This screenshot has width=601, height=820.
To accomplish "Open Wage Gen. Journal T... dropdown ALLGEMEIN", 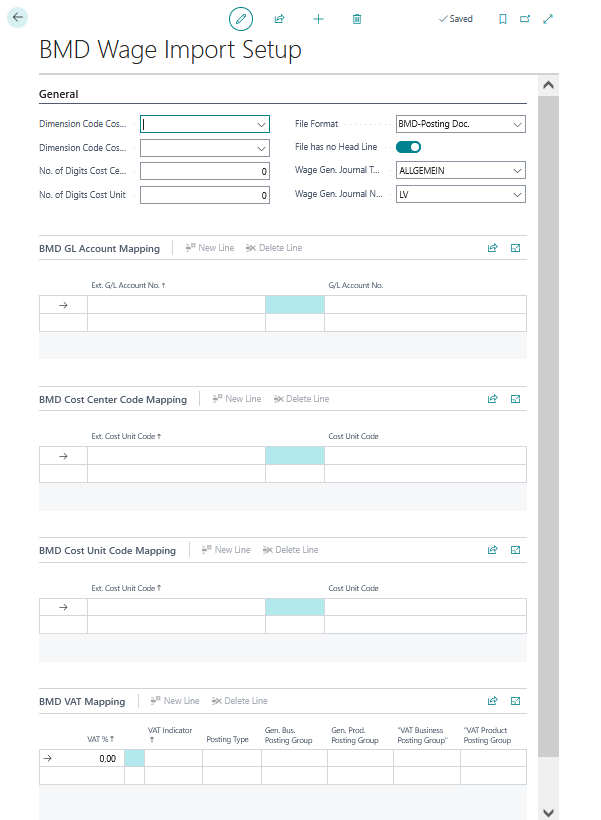I will pyautogui.click(x=517, y=170).
